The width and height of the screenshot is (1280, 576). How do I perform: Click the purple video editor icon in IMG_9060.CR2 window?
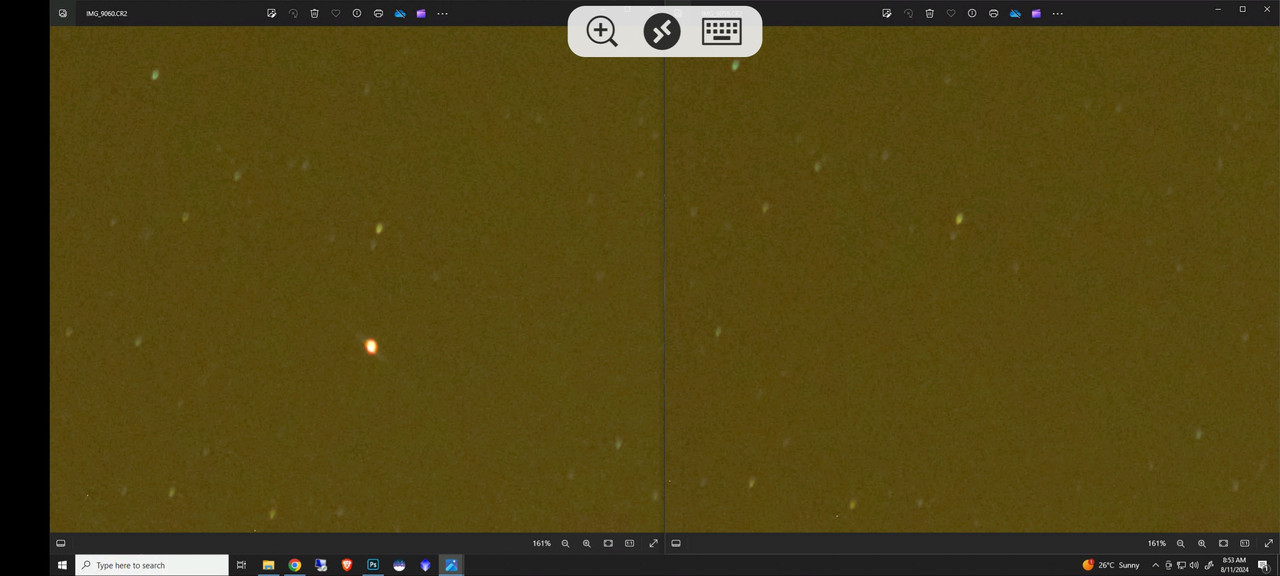[x=421, y=14]
